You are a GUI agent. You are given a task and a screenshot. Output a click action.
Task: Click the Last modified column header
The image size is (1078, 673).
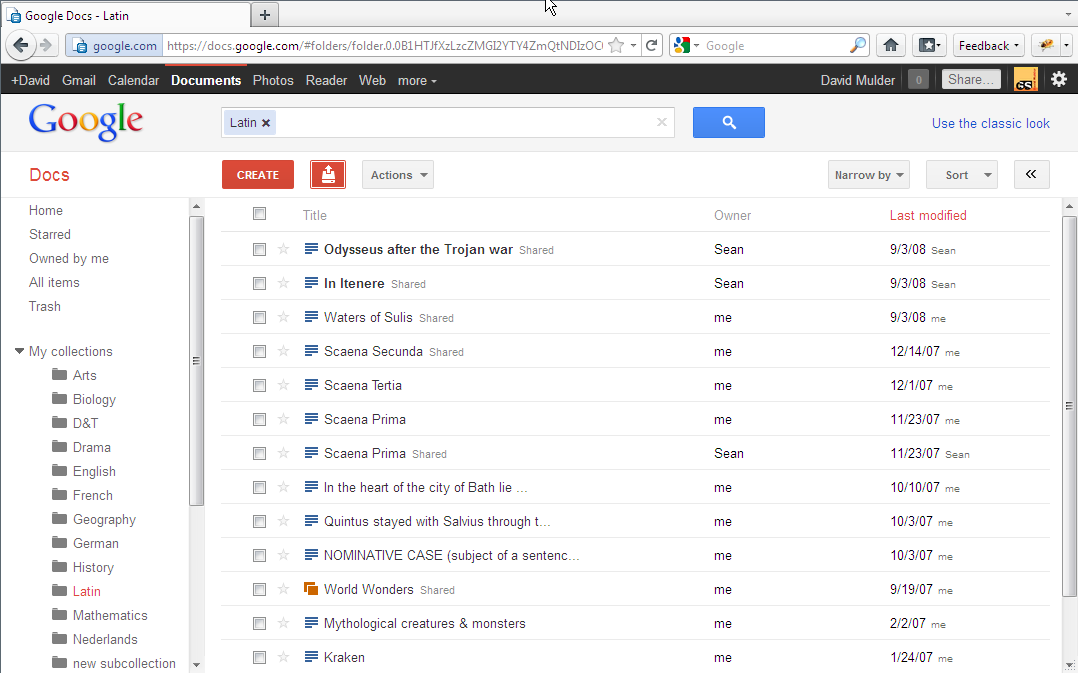(x=928, y=215)
